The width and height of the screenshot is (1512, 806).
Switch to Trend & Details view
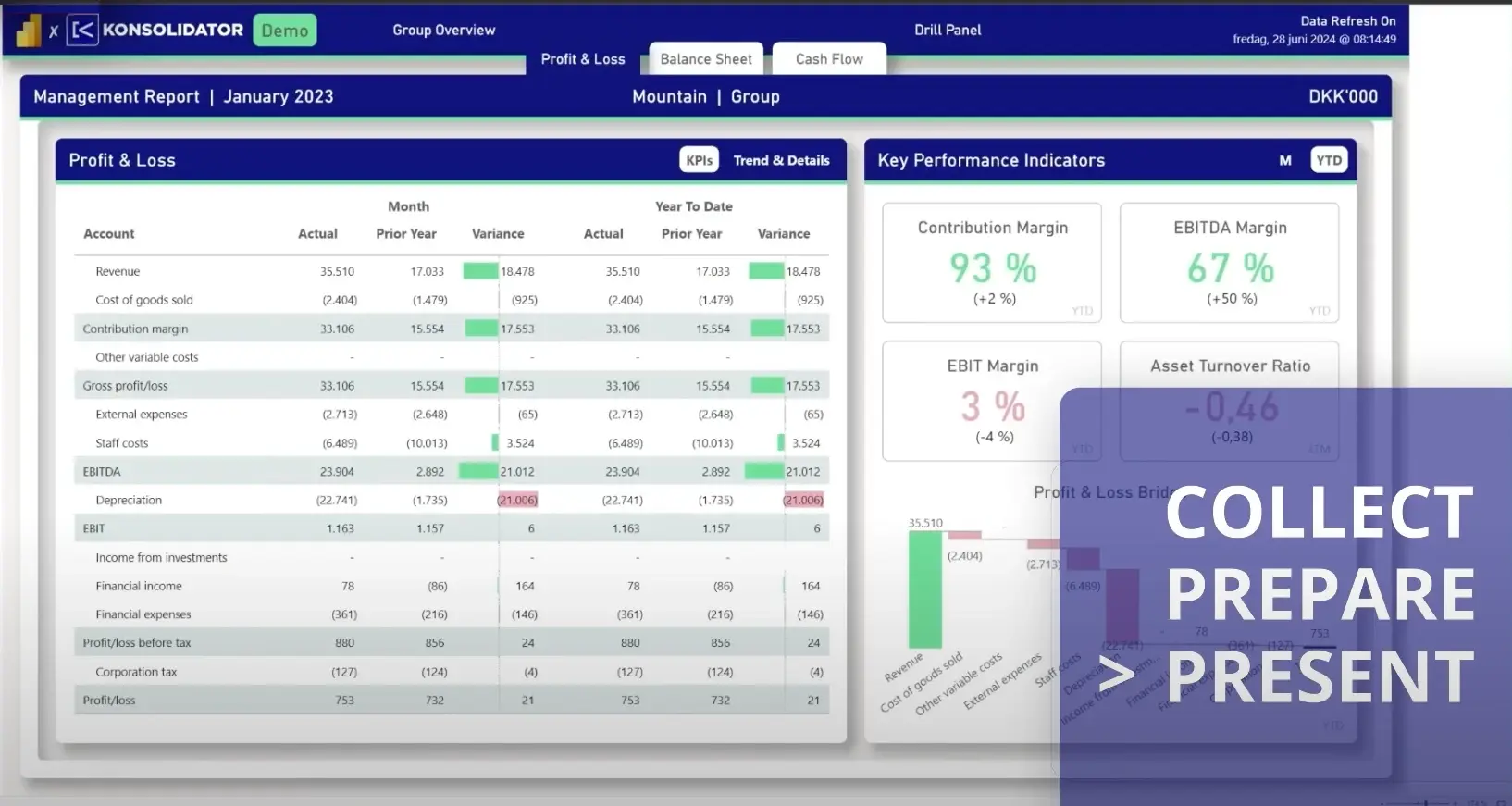782,160
